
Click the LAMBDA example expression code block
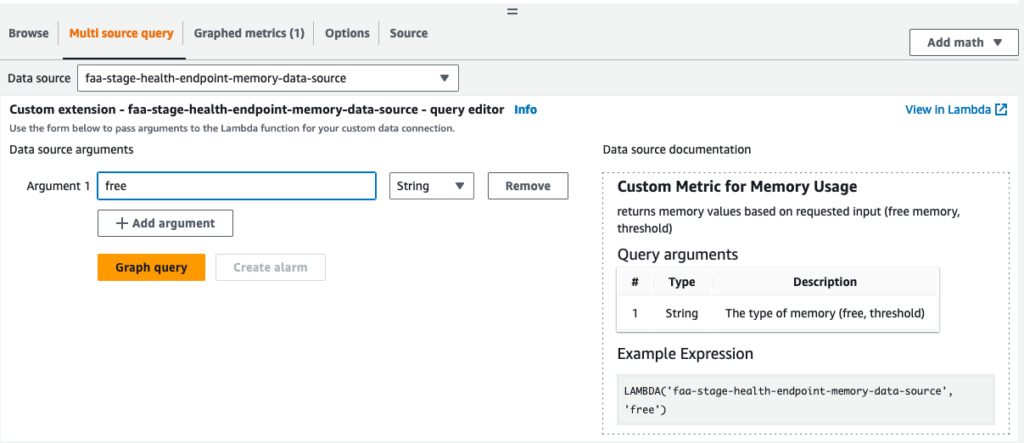click(806, 400)
